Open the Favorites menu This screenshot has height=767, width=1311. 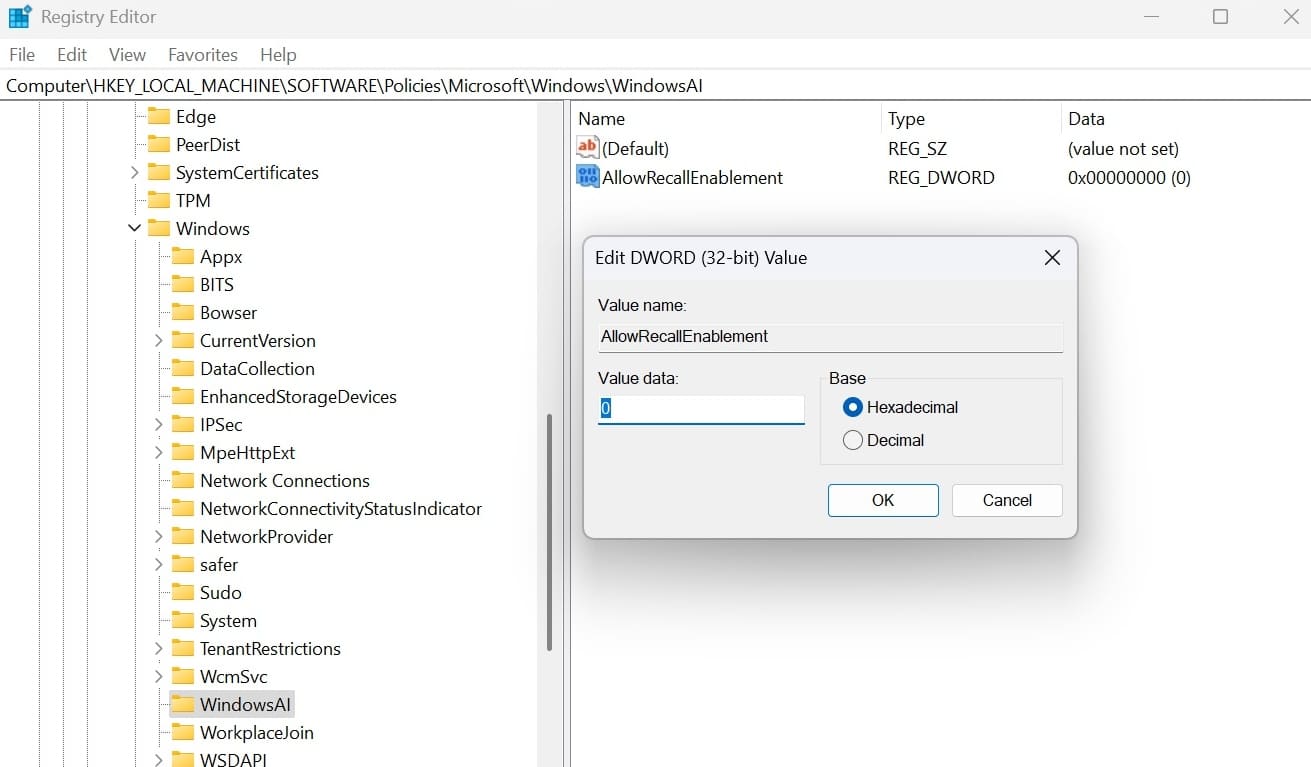pos(202,55)
